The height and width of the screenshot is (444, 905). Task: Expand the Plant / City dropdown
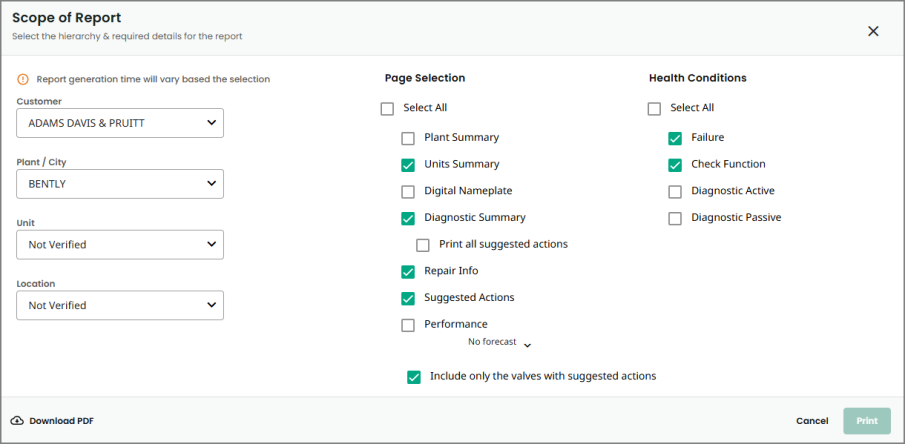coord(120,184)
